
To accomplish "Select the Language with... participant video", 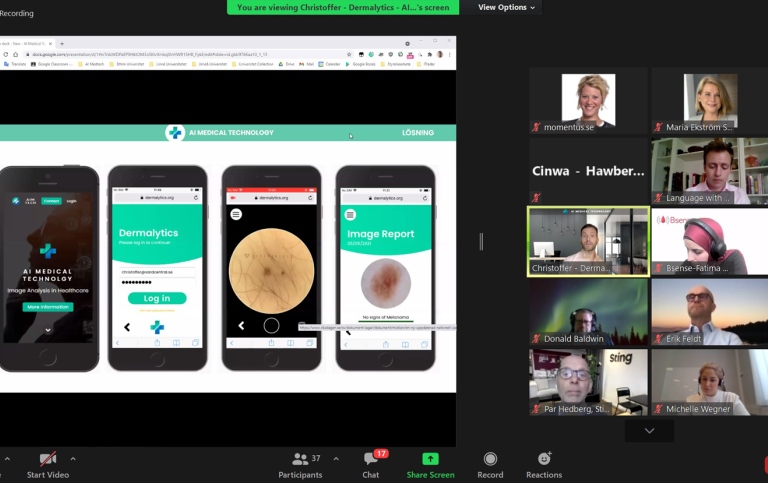I will point(710,171).
